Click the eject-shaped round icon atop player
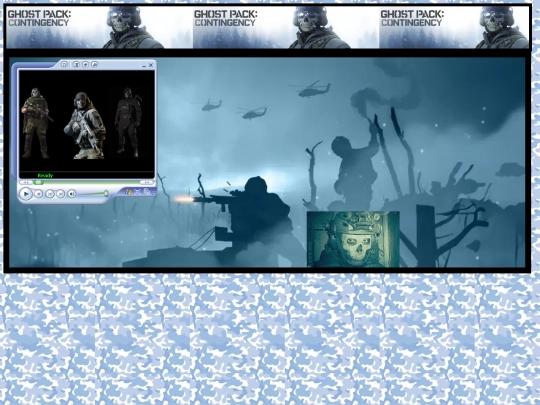 point(95,64)
